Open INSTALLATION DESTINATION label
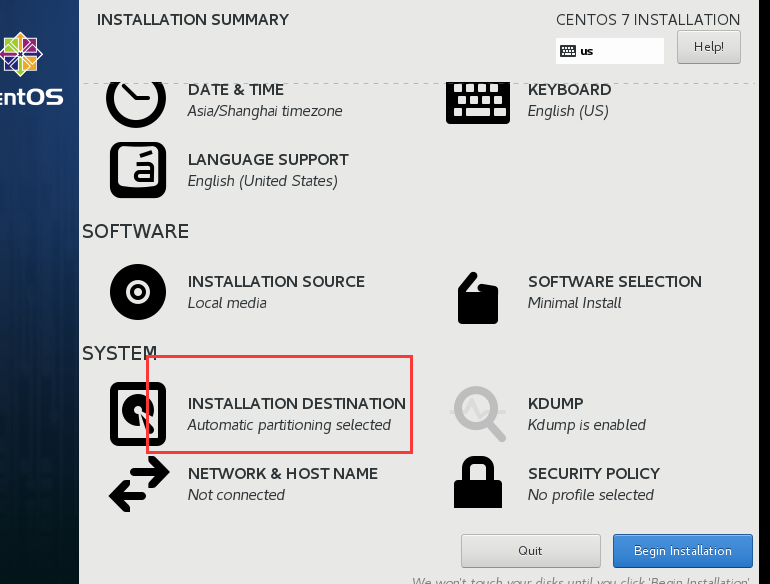This screenshot has height=584, width=770. click(297, 403)
